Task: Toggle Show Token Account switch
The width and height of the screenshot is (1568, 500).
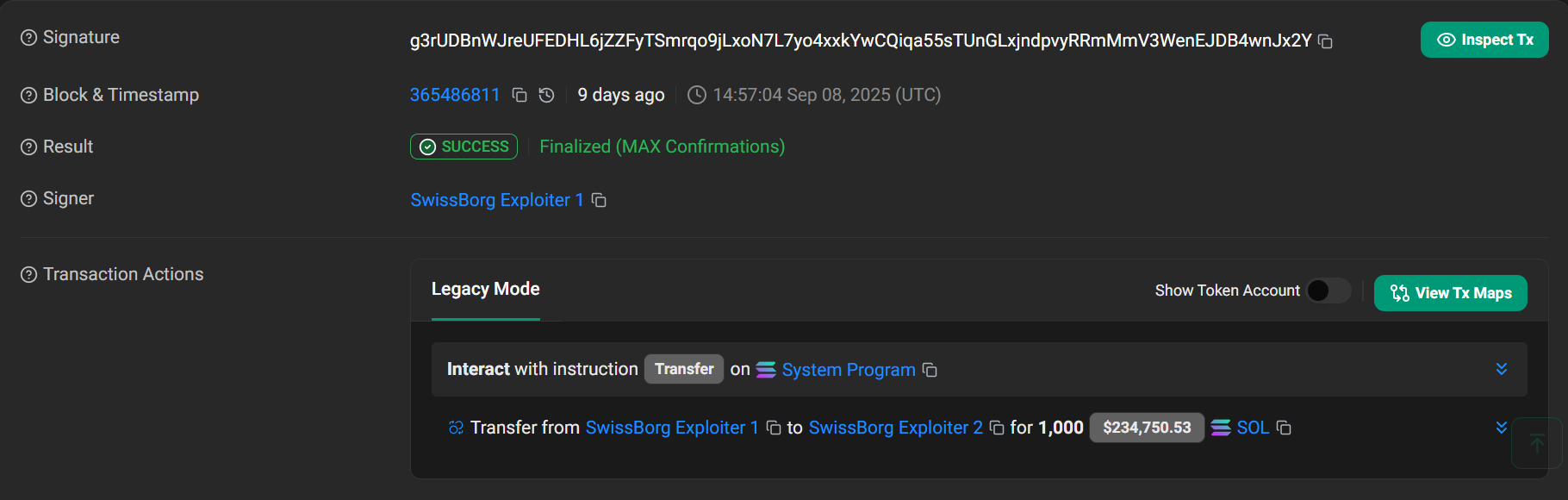Action: pyautogui.click(x=1328, y=291)
